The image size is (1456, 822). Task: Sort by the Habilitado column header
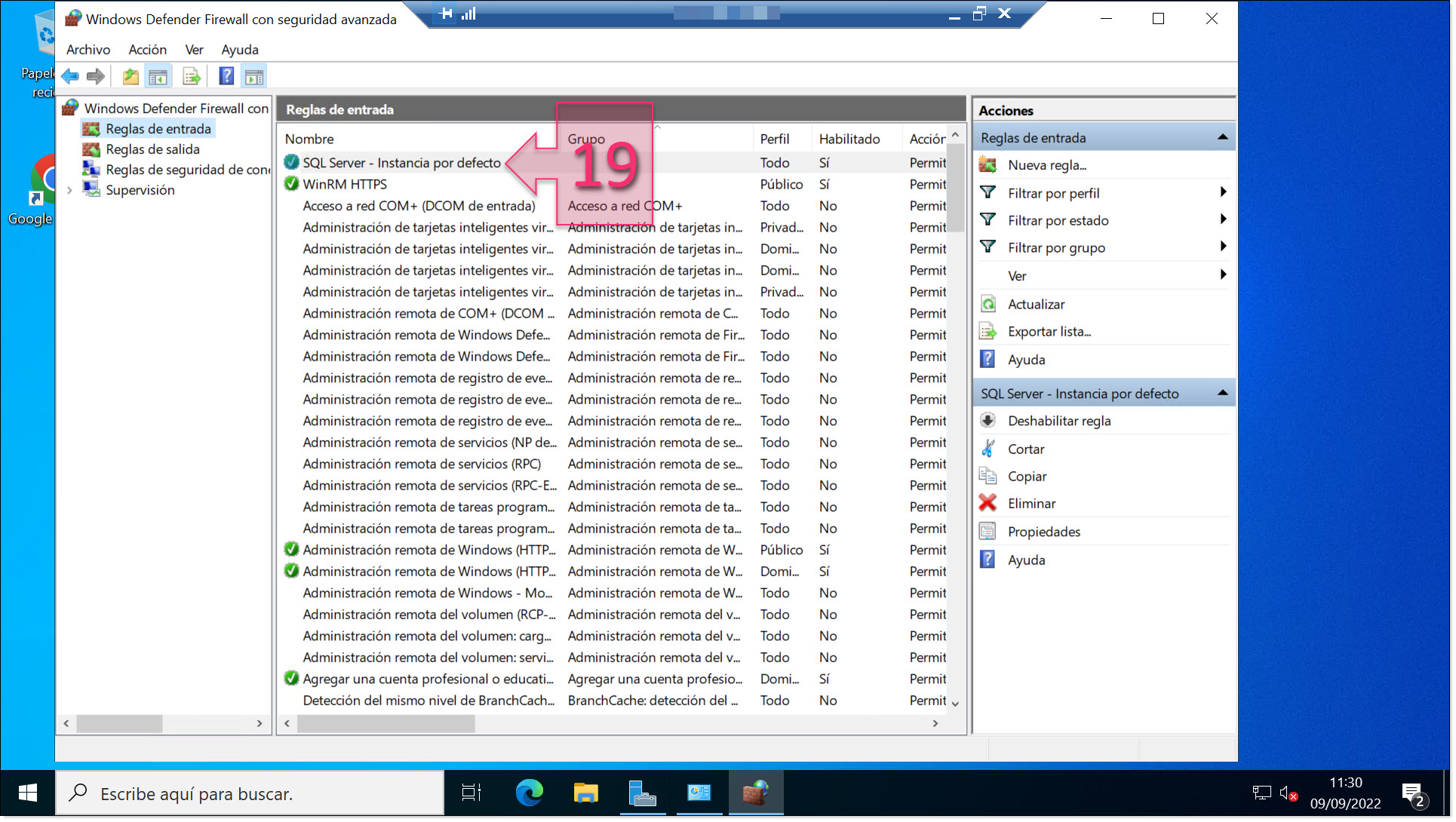coord(855,139)
